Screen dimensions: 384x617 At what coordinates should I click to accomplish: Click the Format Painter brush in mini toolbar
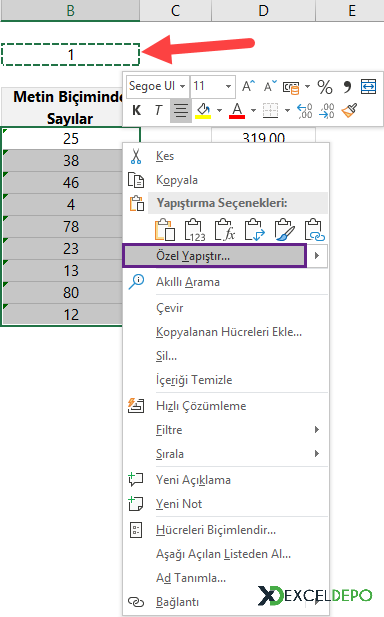[x=349, y=111]
